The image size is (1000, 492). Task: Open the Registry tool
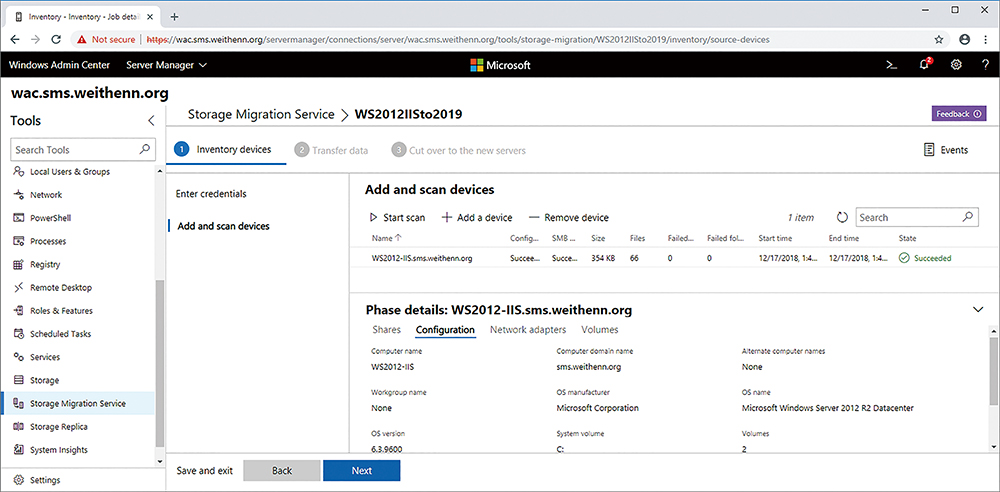pyautogui.click(x=45, y=264)
